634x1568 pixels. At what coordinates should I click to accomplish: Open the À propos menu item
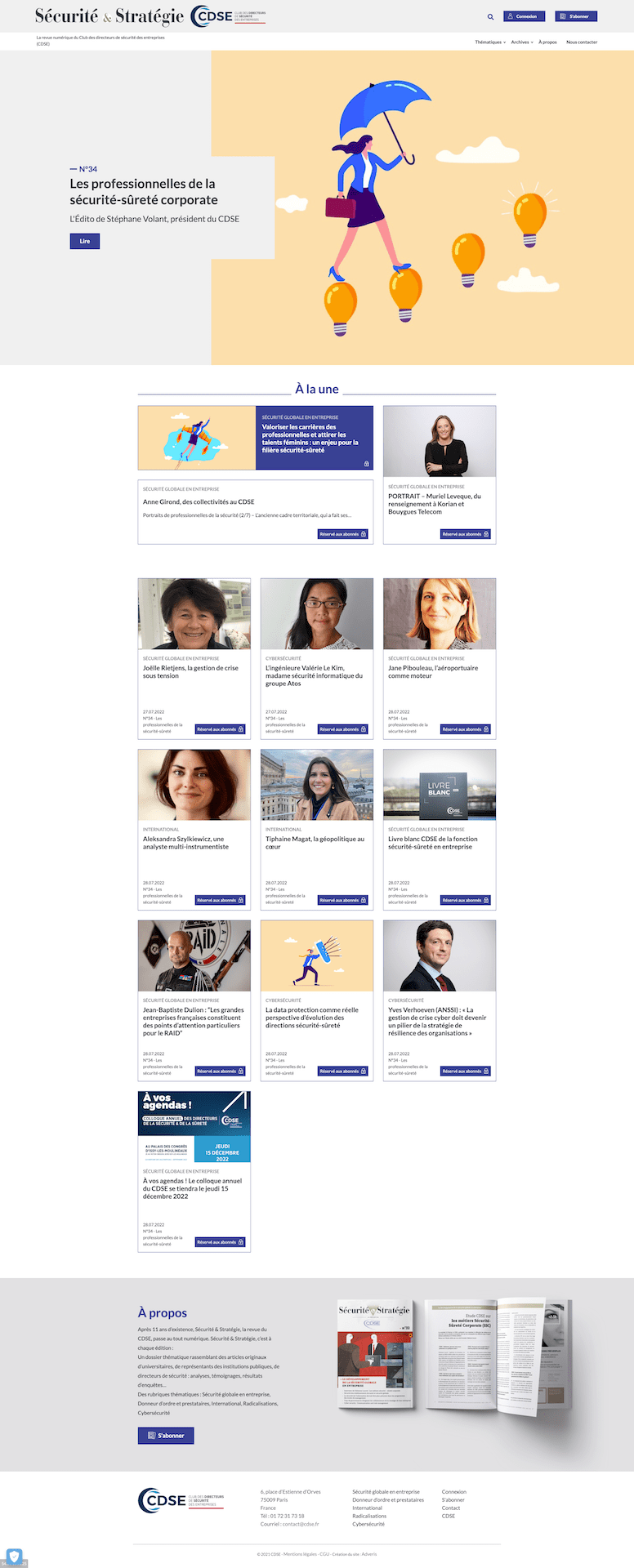click(547, 42)
